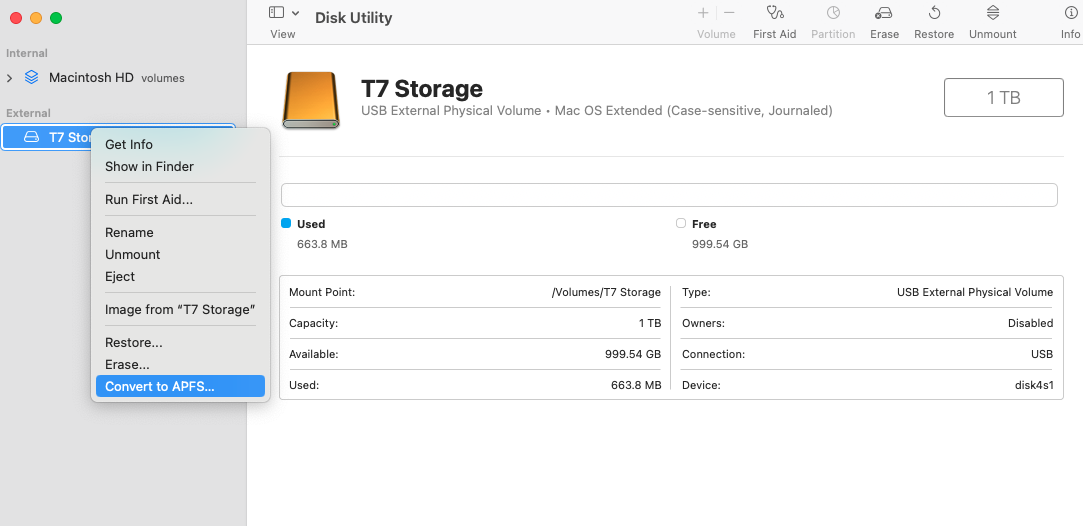This screenshot has width=1083, height=526.
Task: Click the T7 Storage title heading
Action: click(421, 88)
